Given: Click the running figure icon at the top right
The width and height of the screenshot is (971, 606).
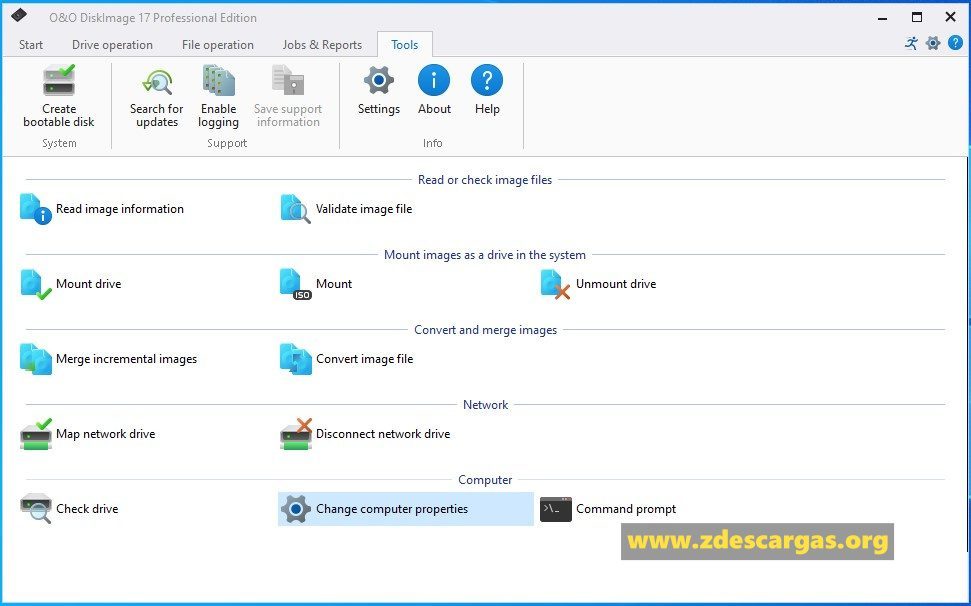Looking at the screenshot, I should [x=911, y=43].
